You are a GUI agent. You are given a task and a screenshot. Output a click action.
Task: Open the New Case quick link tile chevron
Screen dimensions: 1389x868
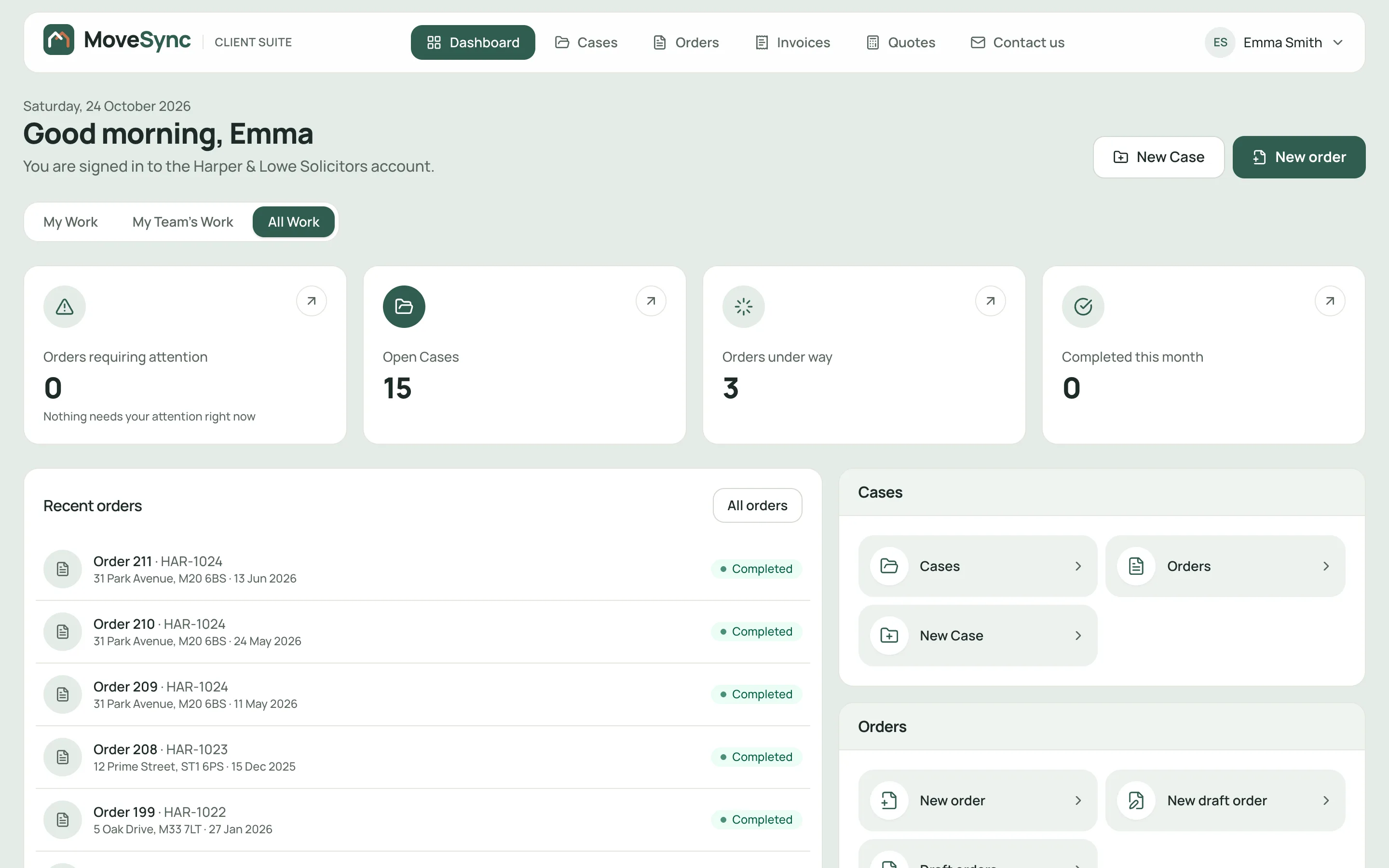tap(1078, 636)
